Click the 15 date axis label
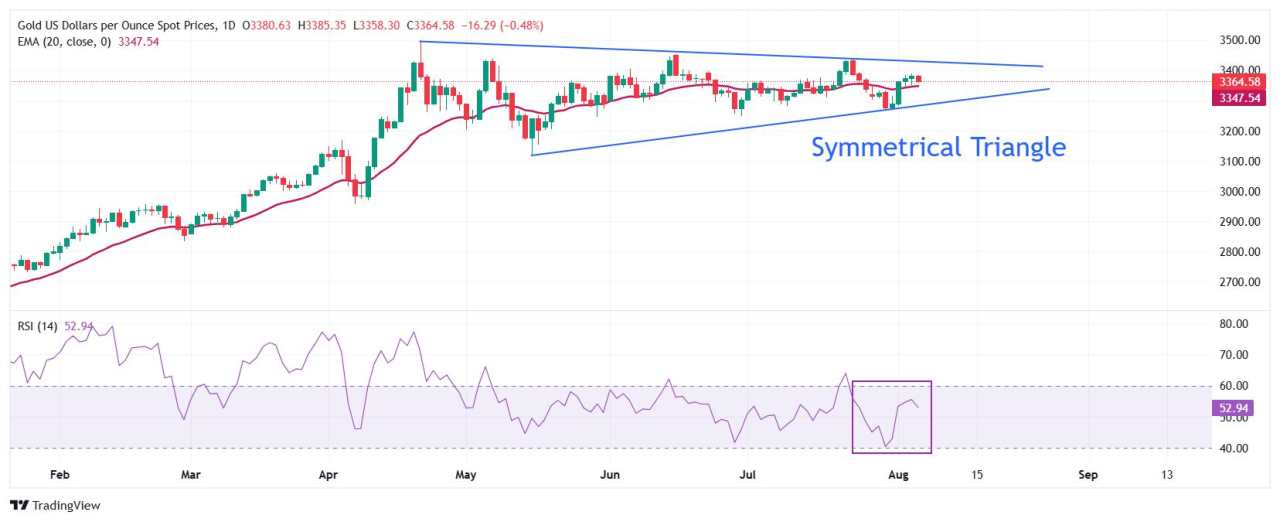 coord(977,475)
